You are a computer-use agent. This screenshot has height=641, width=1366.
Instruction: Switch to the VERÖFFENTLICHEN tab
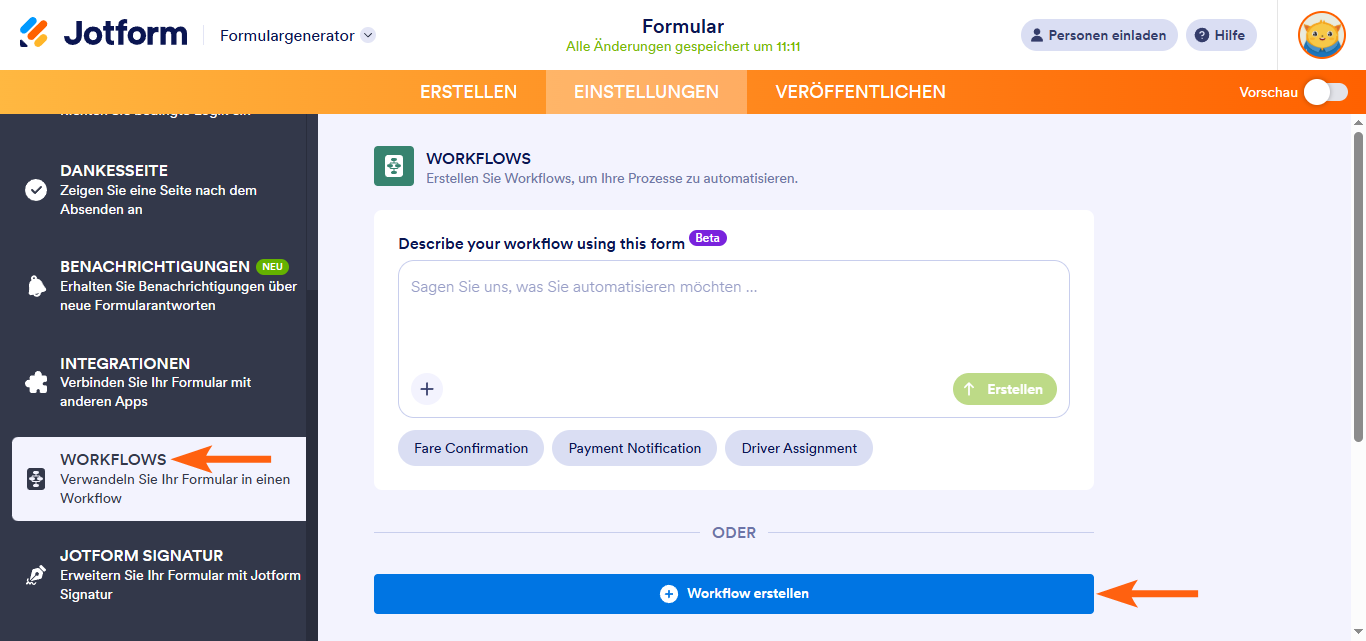860,91
